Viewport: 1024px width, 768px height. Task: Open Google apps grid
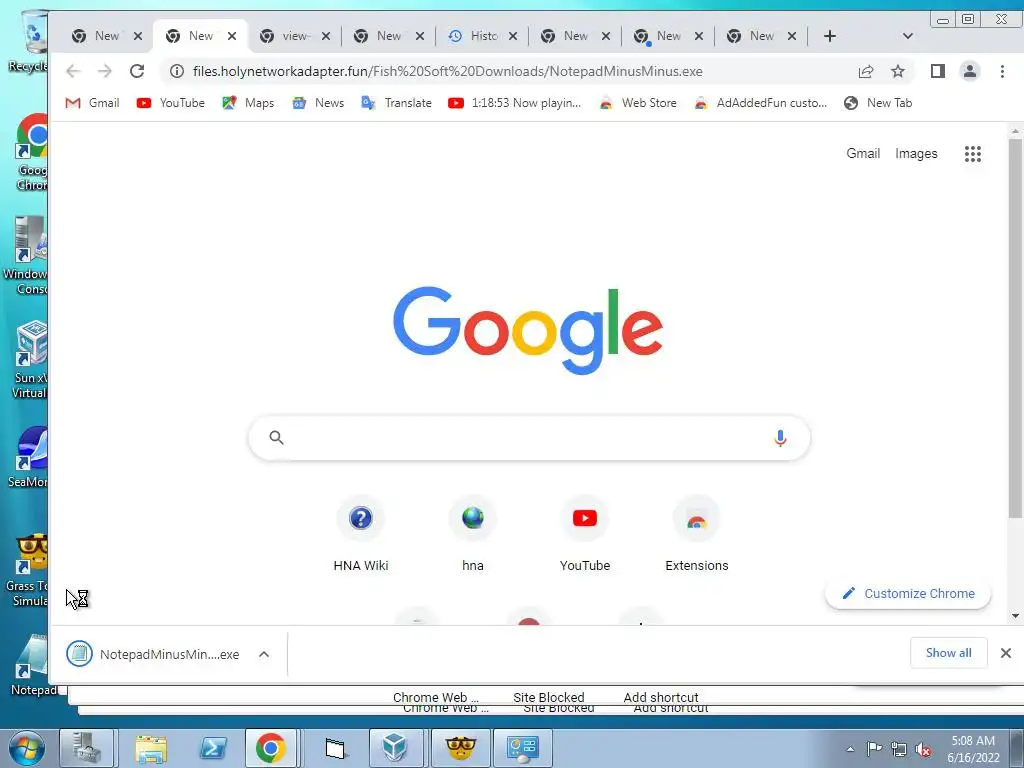click(x=972, y=154)
